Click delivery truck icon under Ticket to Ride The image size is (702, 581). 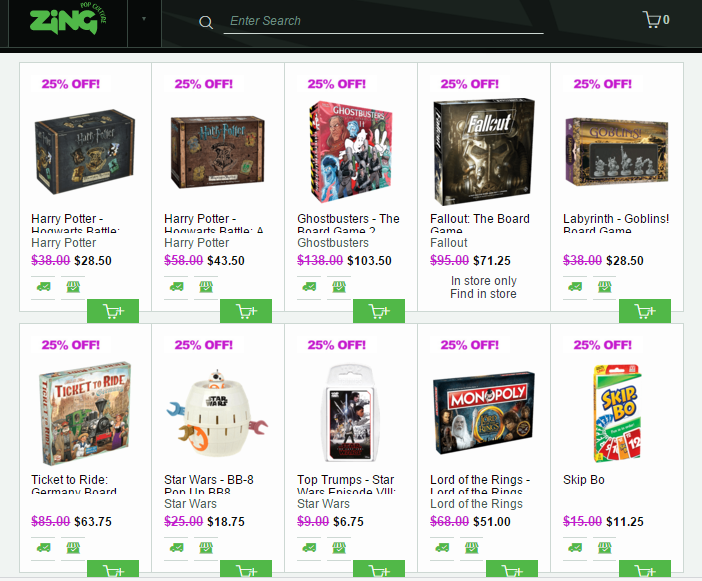click(x=43, y=547)
